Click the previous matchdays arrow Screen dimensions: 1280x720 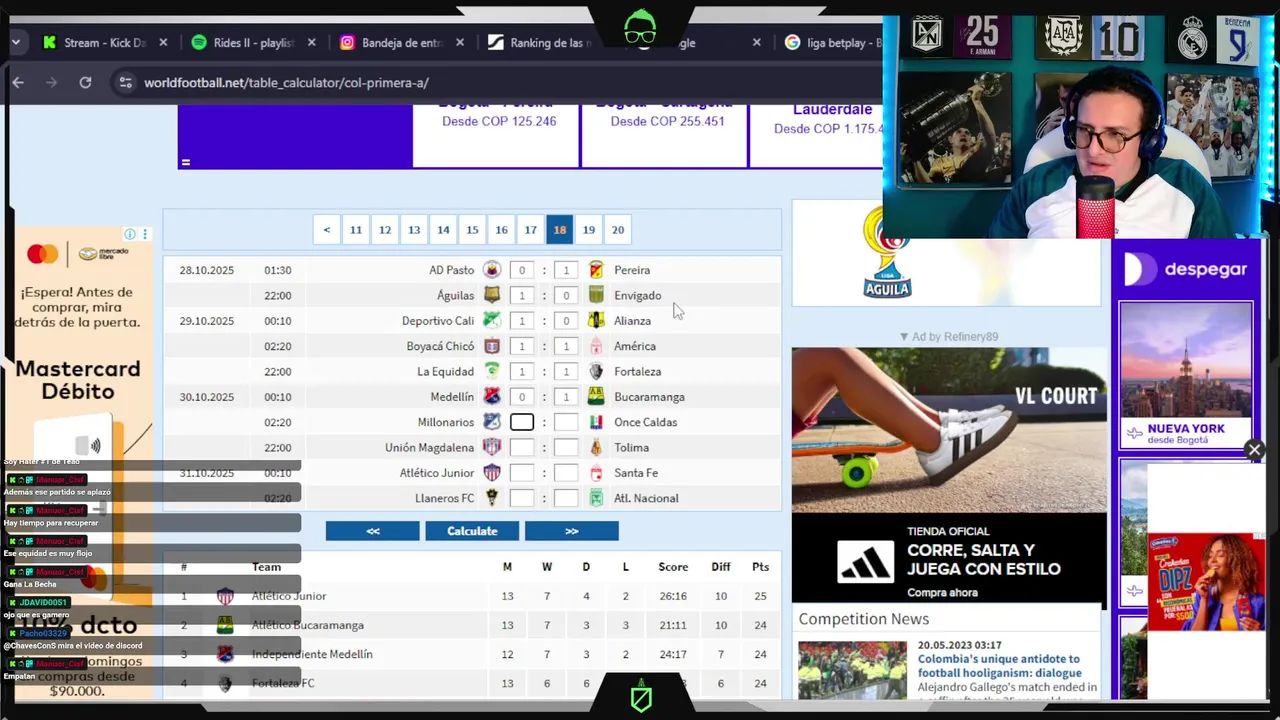pyautogui.click(x=326, y=230)
